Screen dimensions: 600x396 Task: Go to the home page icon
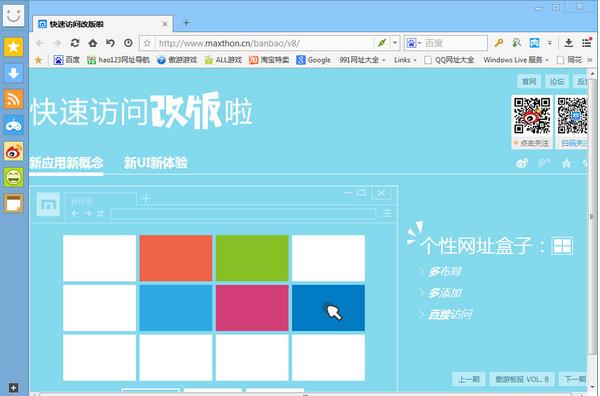click(x=93, y=43)
